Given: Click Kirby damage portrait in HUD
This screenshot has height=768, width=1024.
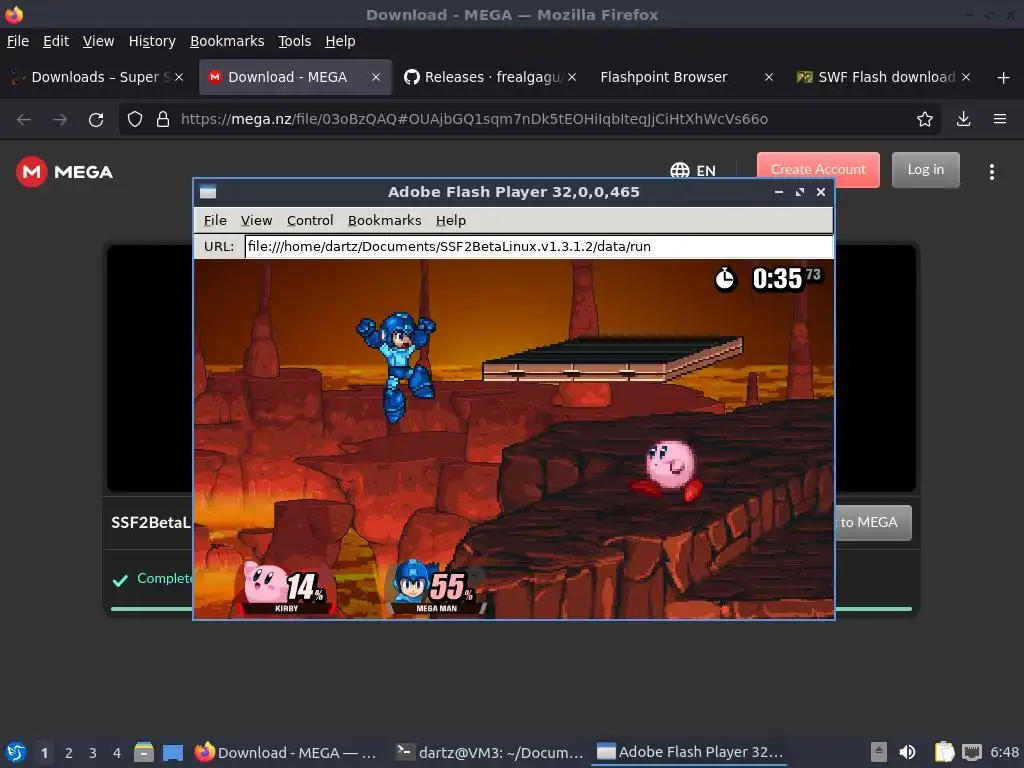Looking at the screenshot, I should [x=285, y=588].
